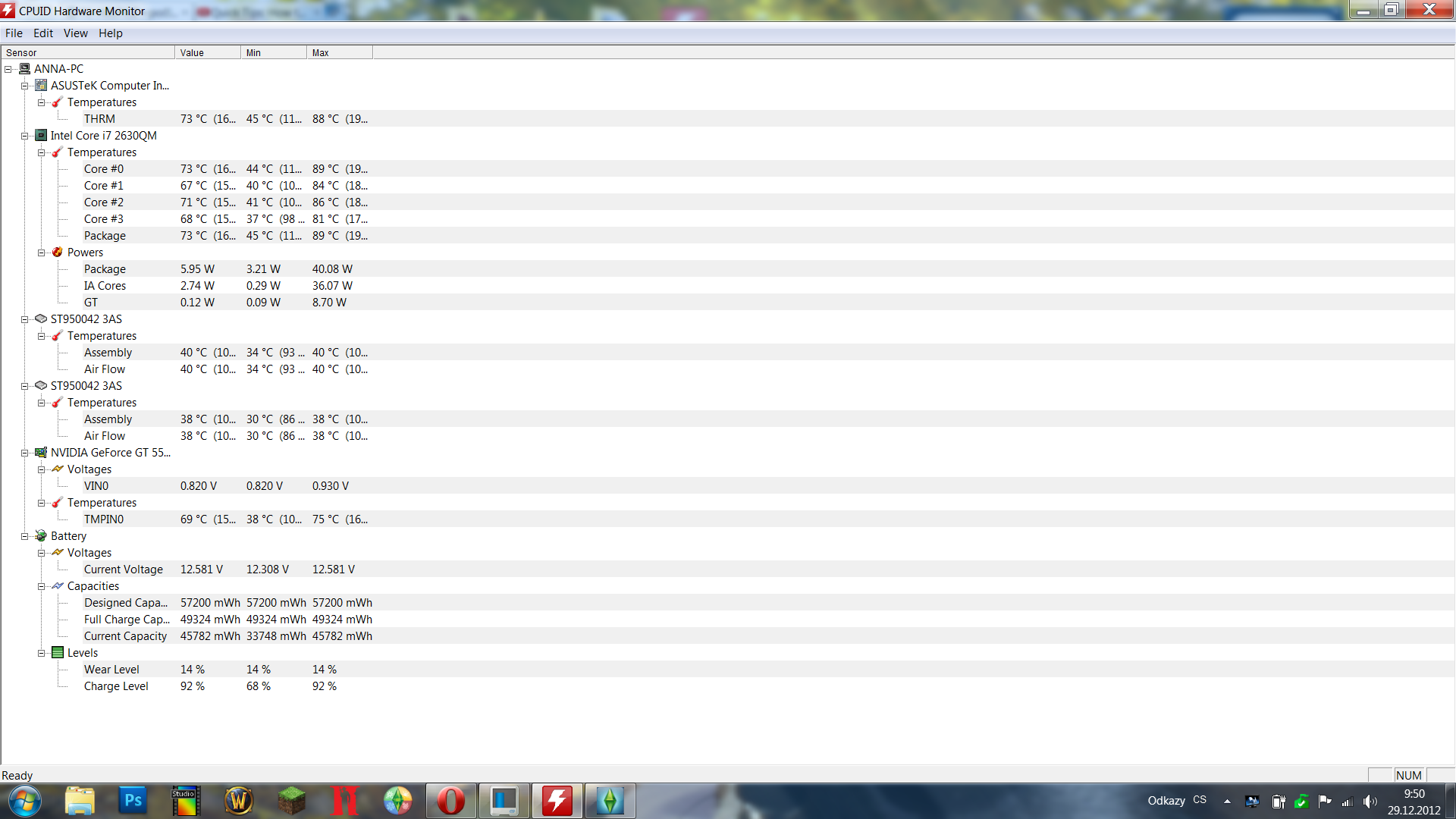Open the File menu
The image size is (1456, 819).
pos(14,33)
